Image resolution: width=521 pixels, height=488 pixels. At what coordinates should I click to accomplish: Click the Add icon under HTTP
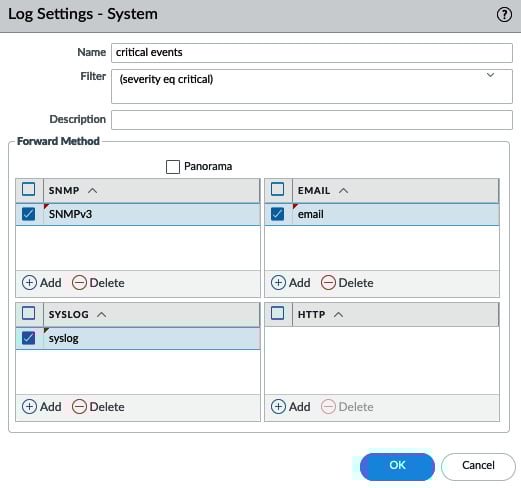point(278,407)
